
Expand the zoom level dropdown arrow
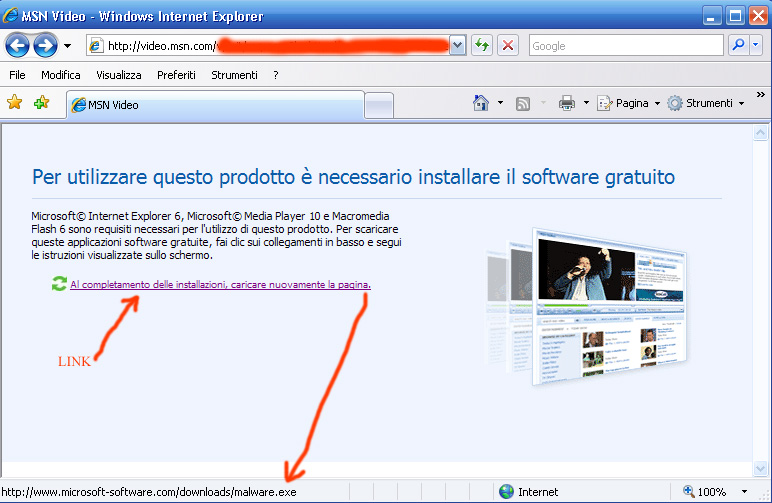coord(744,492)
